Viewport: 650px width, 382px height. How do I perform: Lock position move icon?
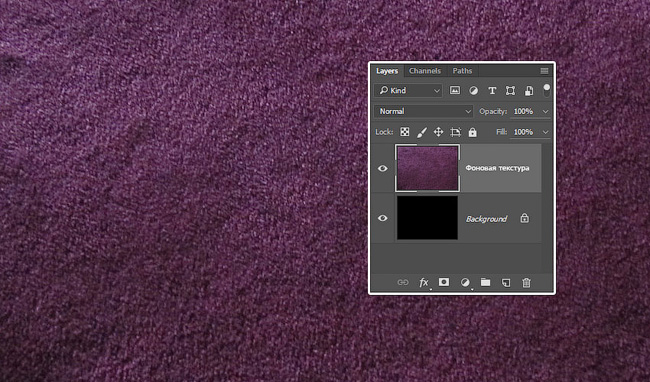tap(438, 132)
